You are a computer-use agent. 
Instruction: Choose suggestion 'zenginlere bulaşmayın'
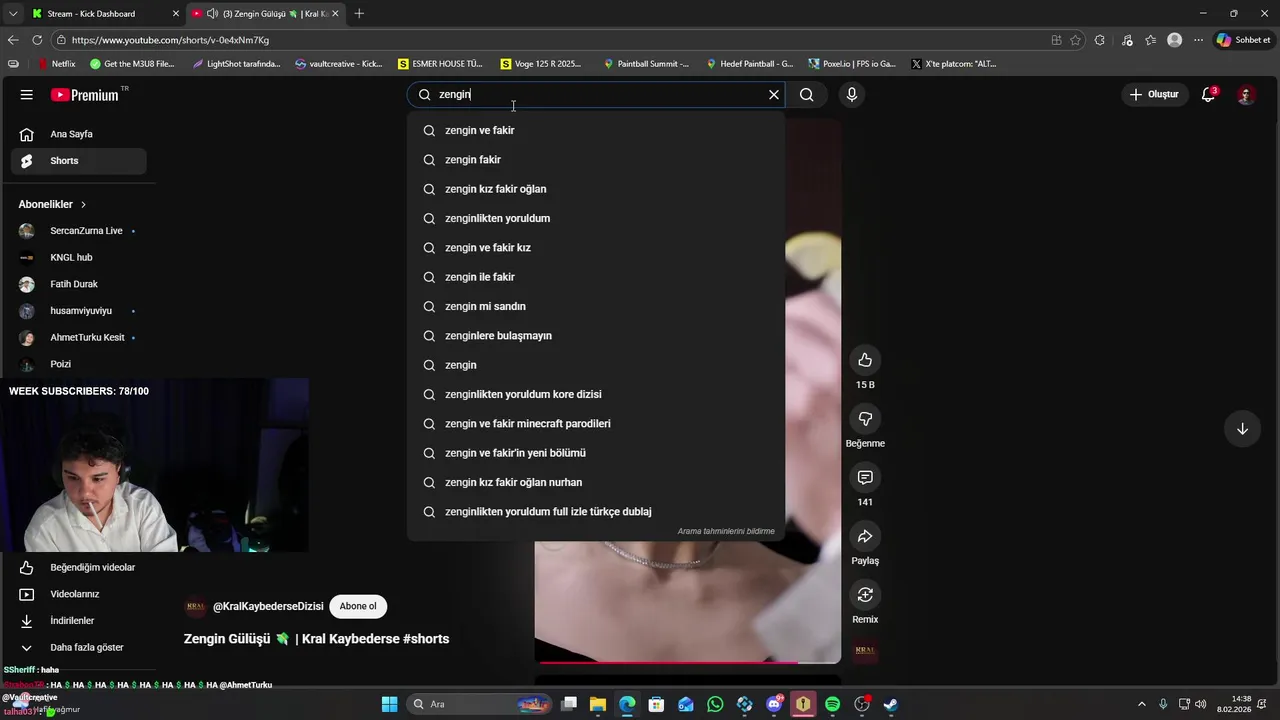click(x=596, y=336)
